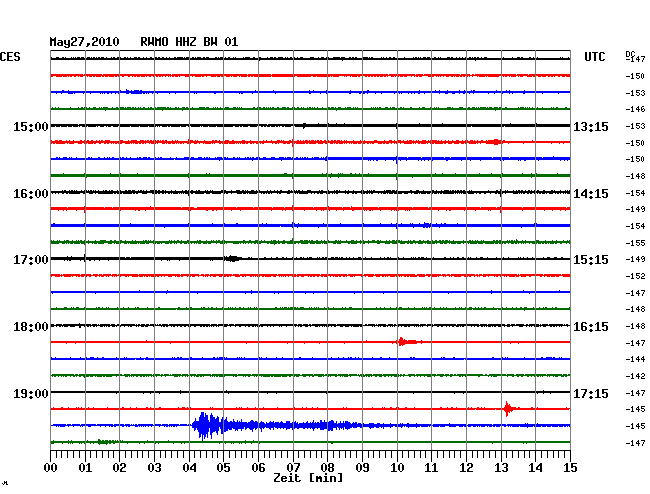Click the black spike near minute 07 on 15:00 trace

(304, 125)
